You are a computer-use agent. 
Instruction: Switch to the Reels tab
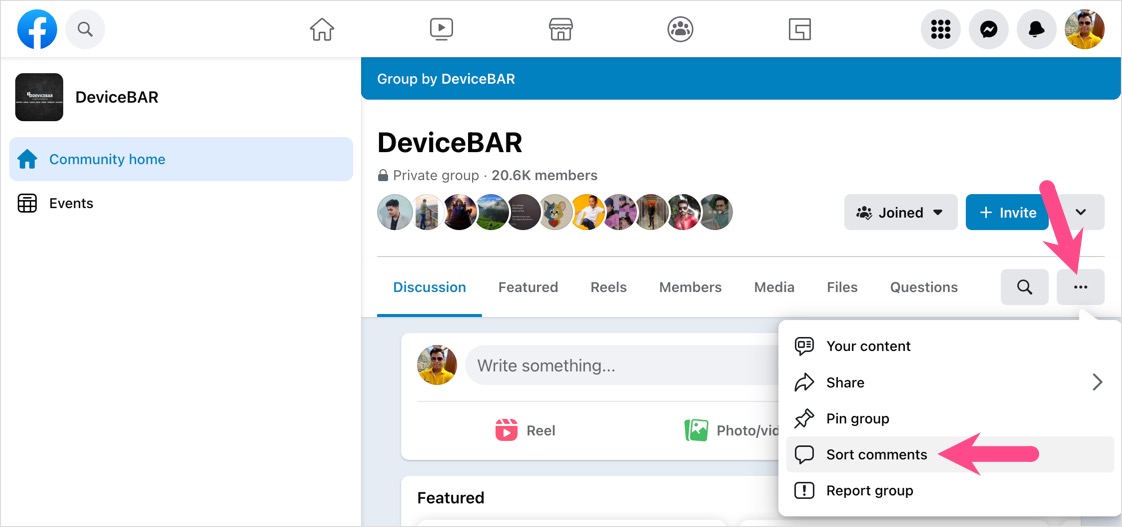[x=608, y=287]
